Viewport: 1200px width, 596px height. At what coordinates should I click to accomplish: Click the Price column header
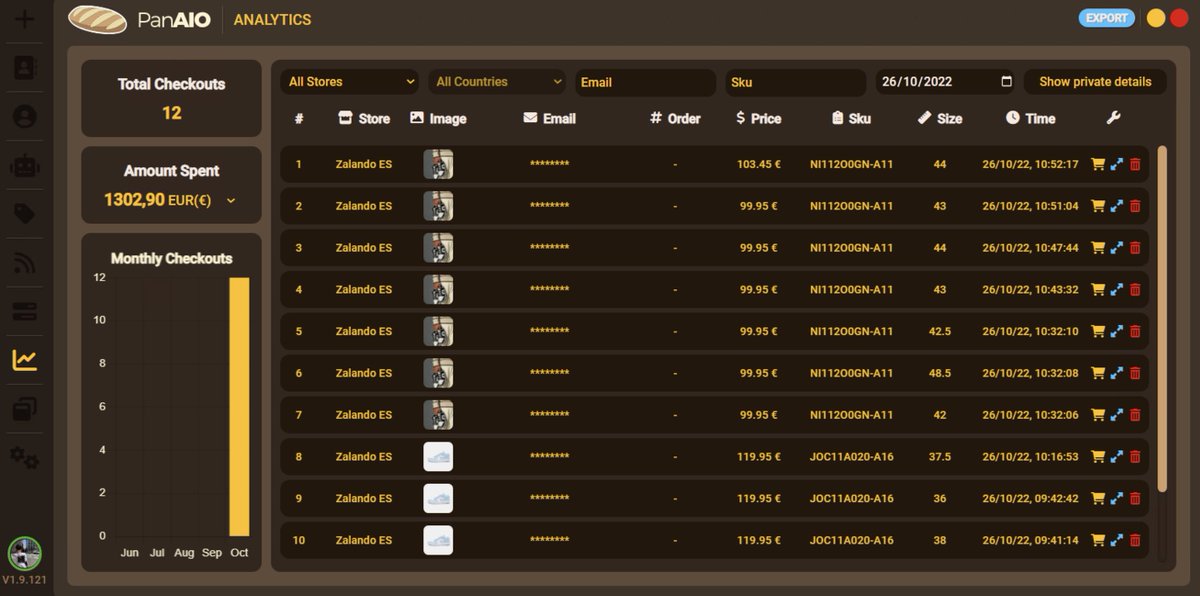(x=758, y=118)
